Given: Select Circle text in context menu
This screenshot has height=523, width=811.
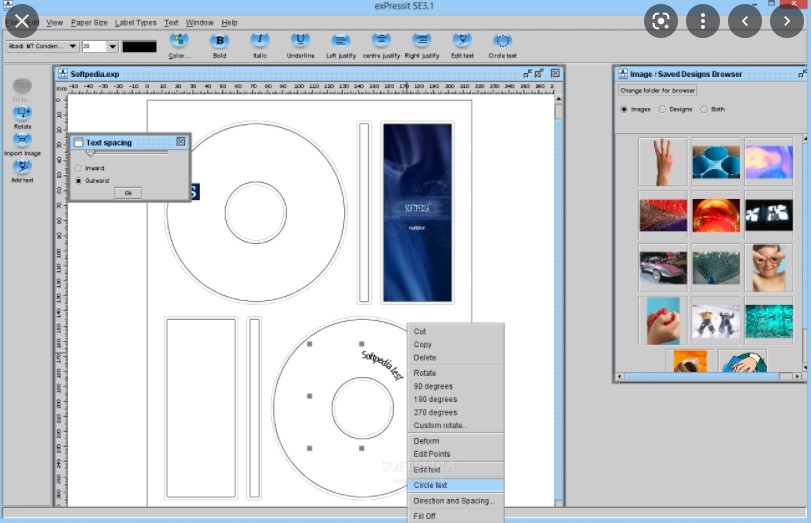Looking at the screenshot, I should (456, 485).
